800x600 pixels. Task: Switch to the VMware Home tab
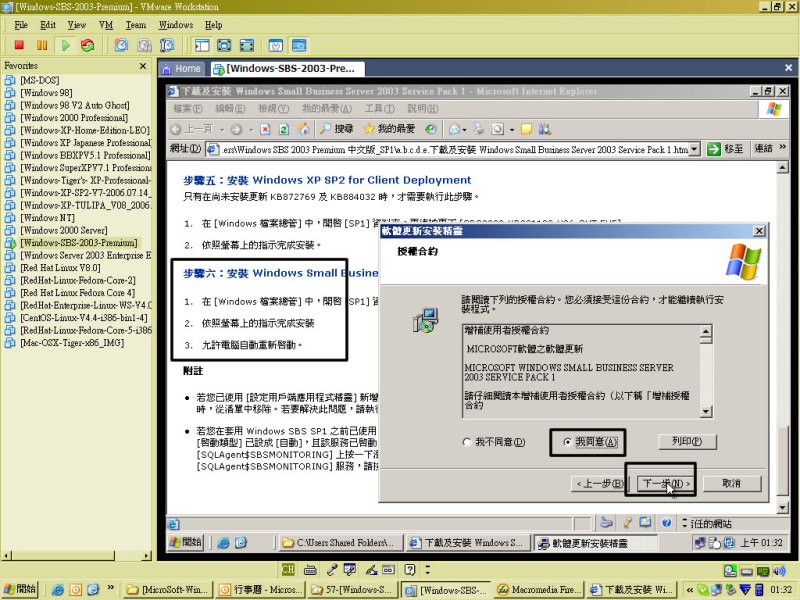pos(182,69)
